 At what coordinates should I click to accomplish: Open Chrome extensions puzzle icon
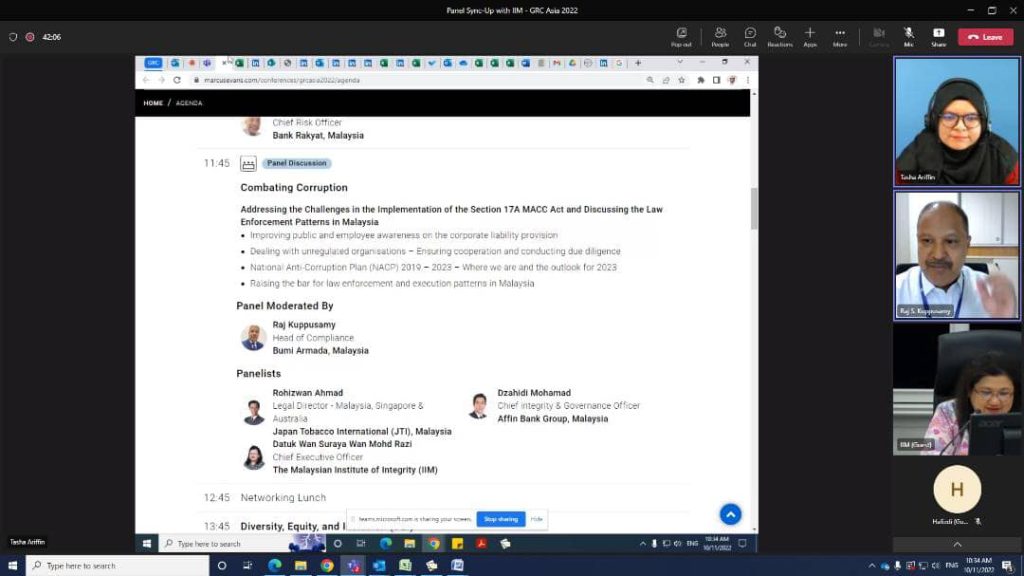pos(701,80)
